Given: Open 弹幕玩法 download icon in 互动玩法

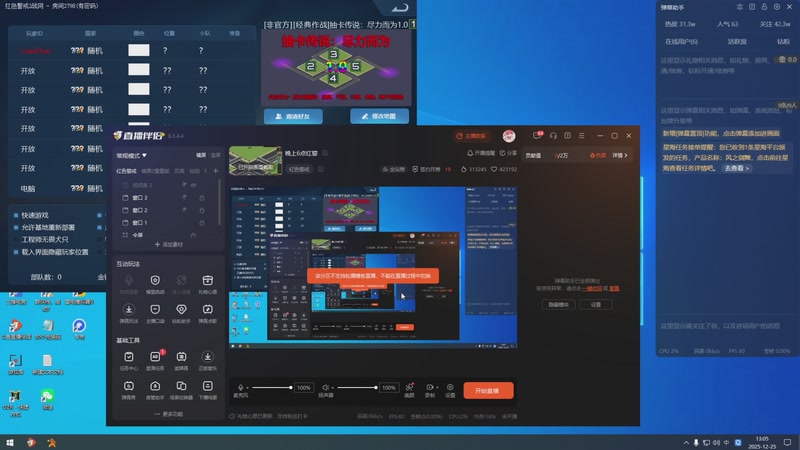Looking at the screenshot, I should 129,309.
